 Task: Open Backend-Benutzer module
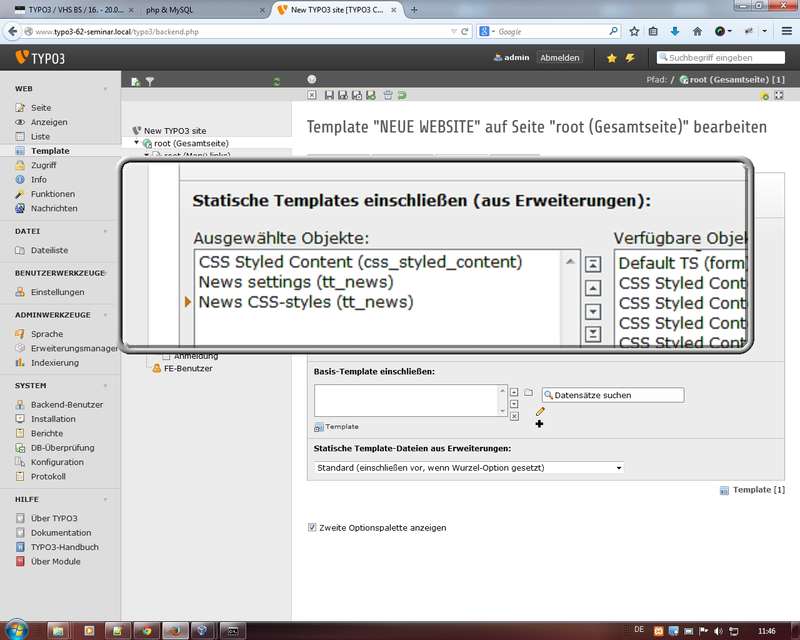[66, 404]
